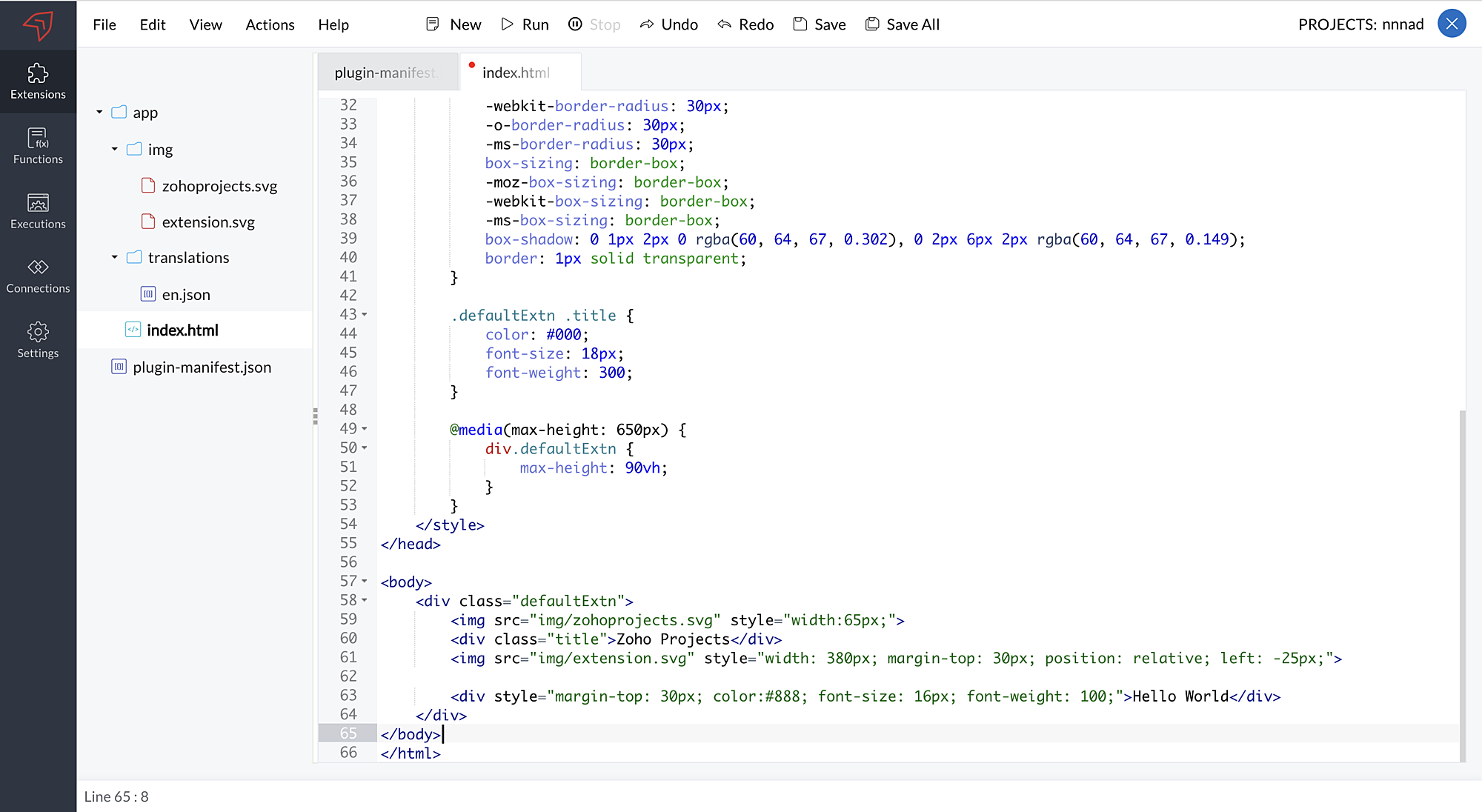This screenshot has height=812, width=1482.
Task: Click the Save All toolbar icon
Action: pos(872,24)
